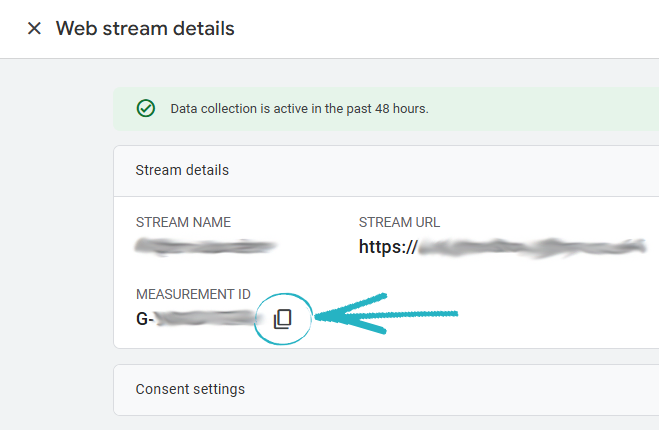
Task: Click the green checkmark status icon
Action: coord(146,108)
